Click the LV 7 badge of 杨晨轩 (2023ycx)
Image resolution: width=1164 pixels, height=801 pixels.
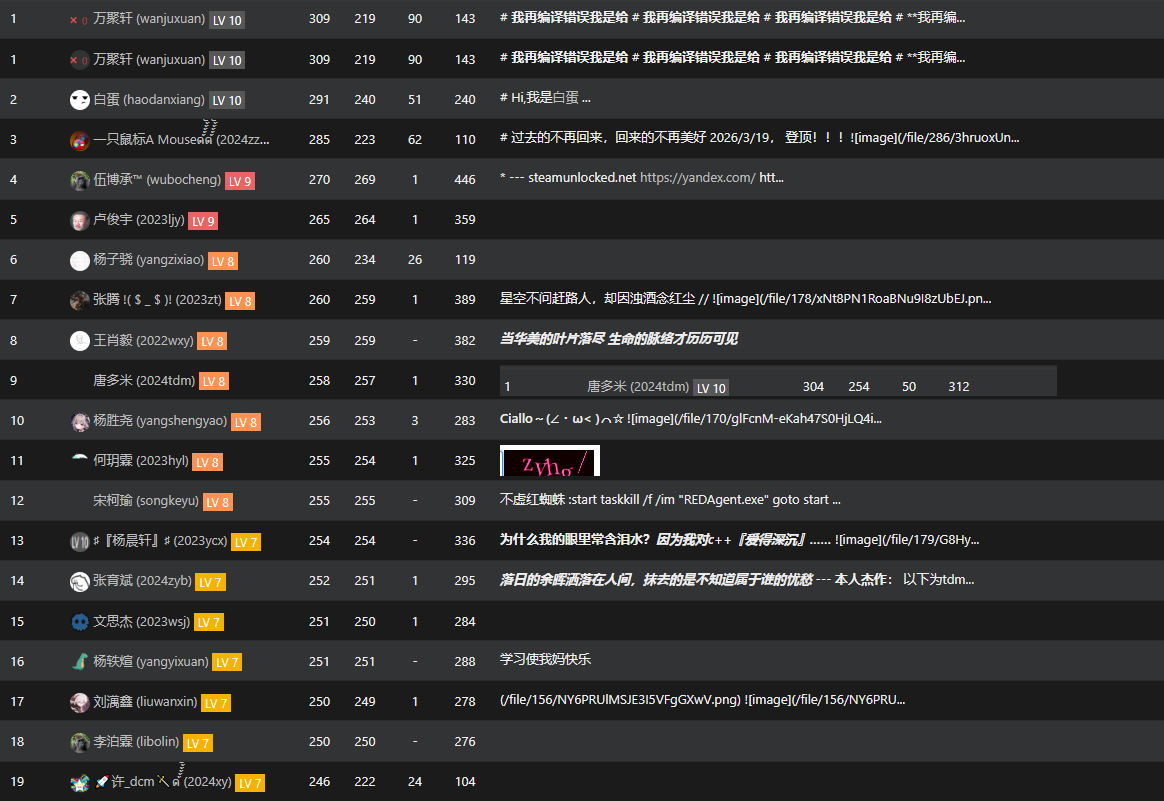246,542
